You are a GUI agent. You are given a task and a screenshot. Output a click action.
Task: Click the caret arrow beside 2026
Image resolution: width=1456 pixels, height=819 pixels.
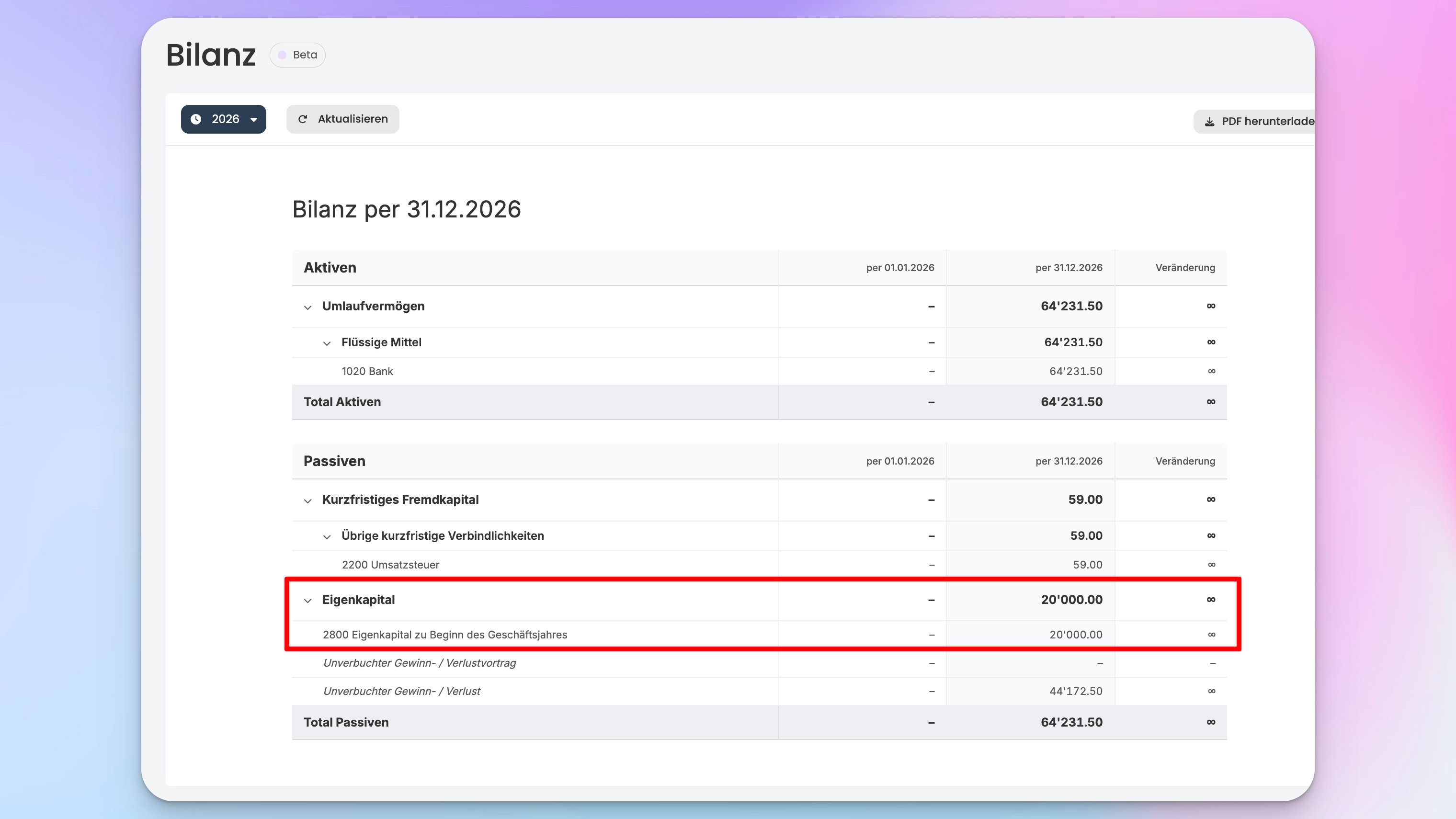pyautogui.click(x=254, y=120)
